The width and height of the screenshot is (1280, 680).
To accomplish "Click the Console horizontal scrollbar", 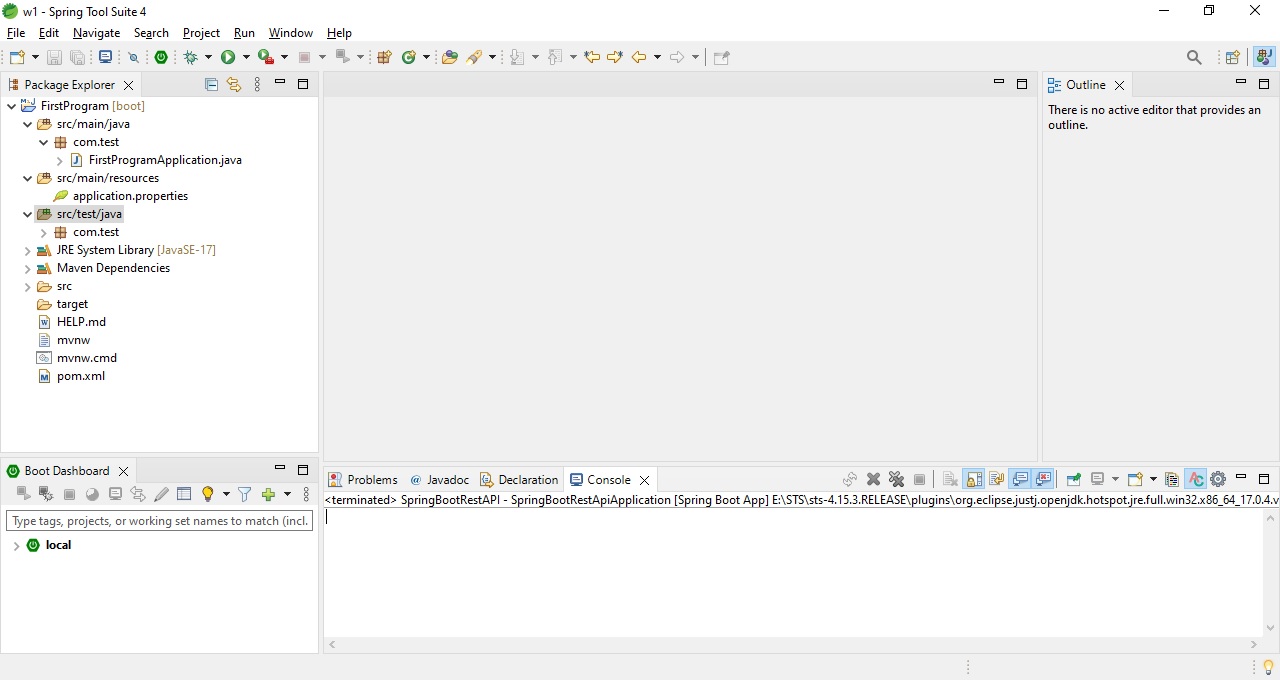I will point(792,645).
